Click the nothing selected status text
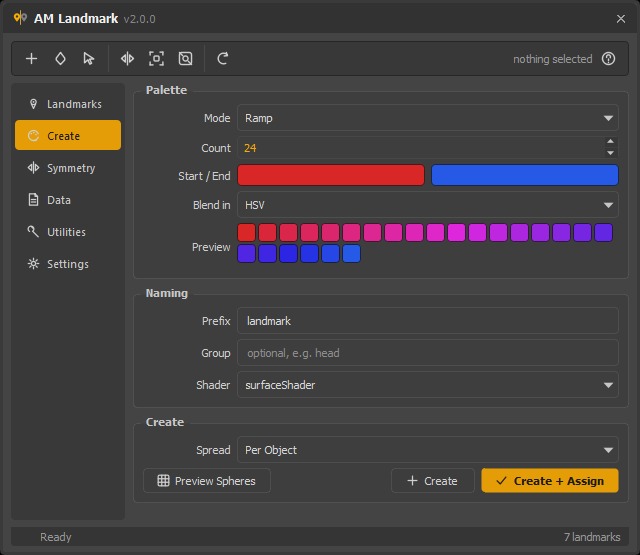Screen dimensions: 640x555 tap(552, 59)
